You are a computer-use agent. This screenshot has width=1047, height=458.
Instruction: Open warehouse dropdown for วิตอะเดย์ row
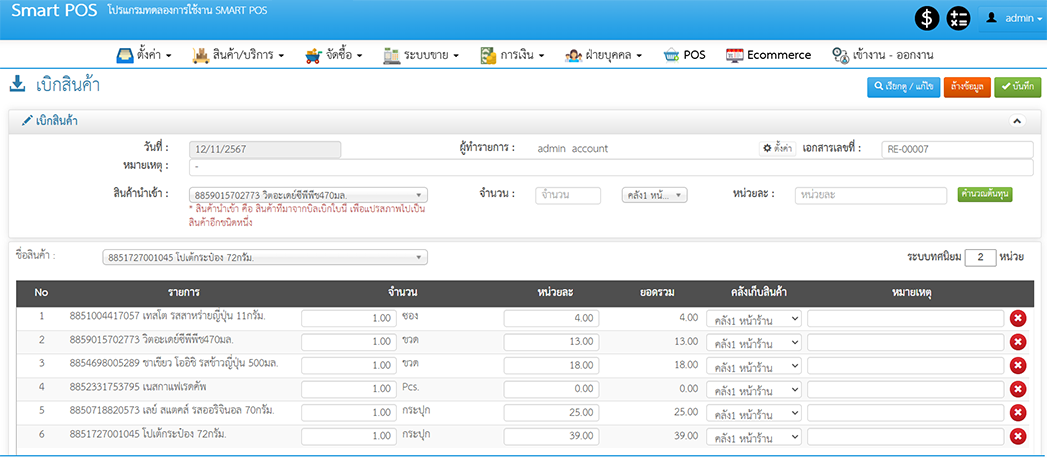click(x=753, y=342)
